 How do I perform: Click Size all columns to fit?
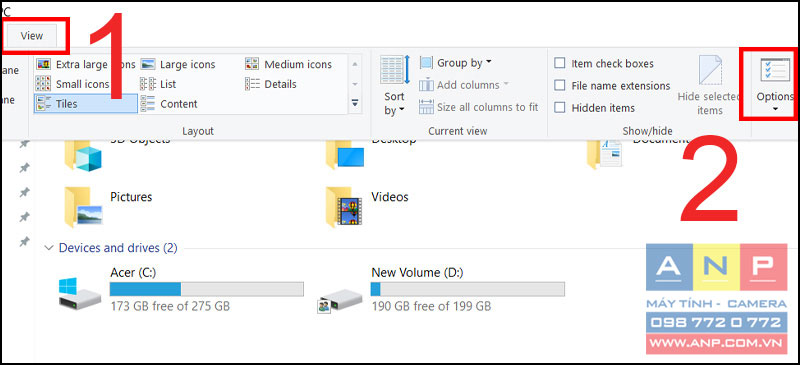click(478, 107)
